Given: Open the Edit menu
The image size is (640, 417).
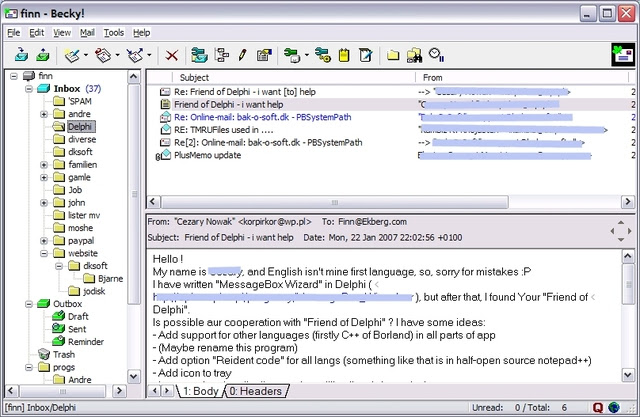Looking at the screenshot, I should pyautogui.click(x=36, y=33).
